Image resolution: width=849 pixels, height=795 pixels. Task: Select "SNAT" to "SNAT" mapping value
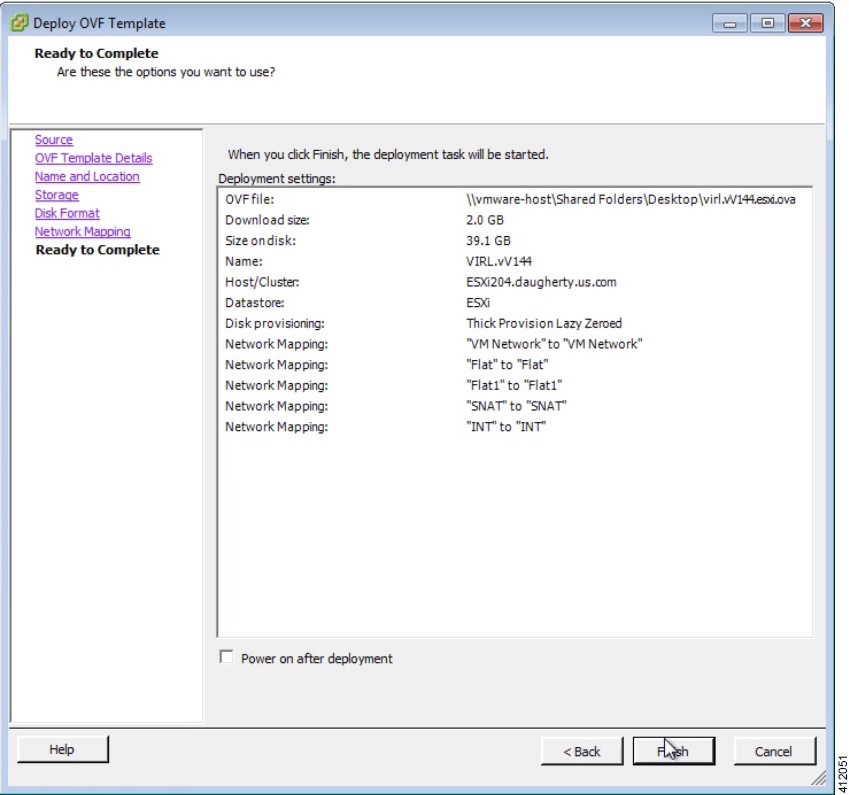pyautogui.click(x=516, y=406)
